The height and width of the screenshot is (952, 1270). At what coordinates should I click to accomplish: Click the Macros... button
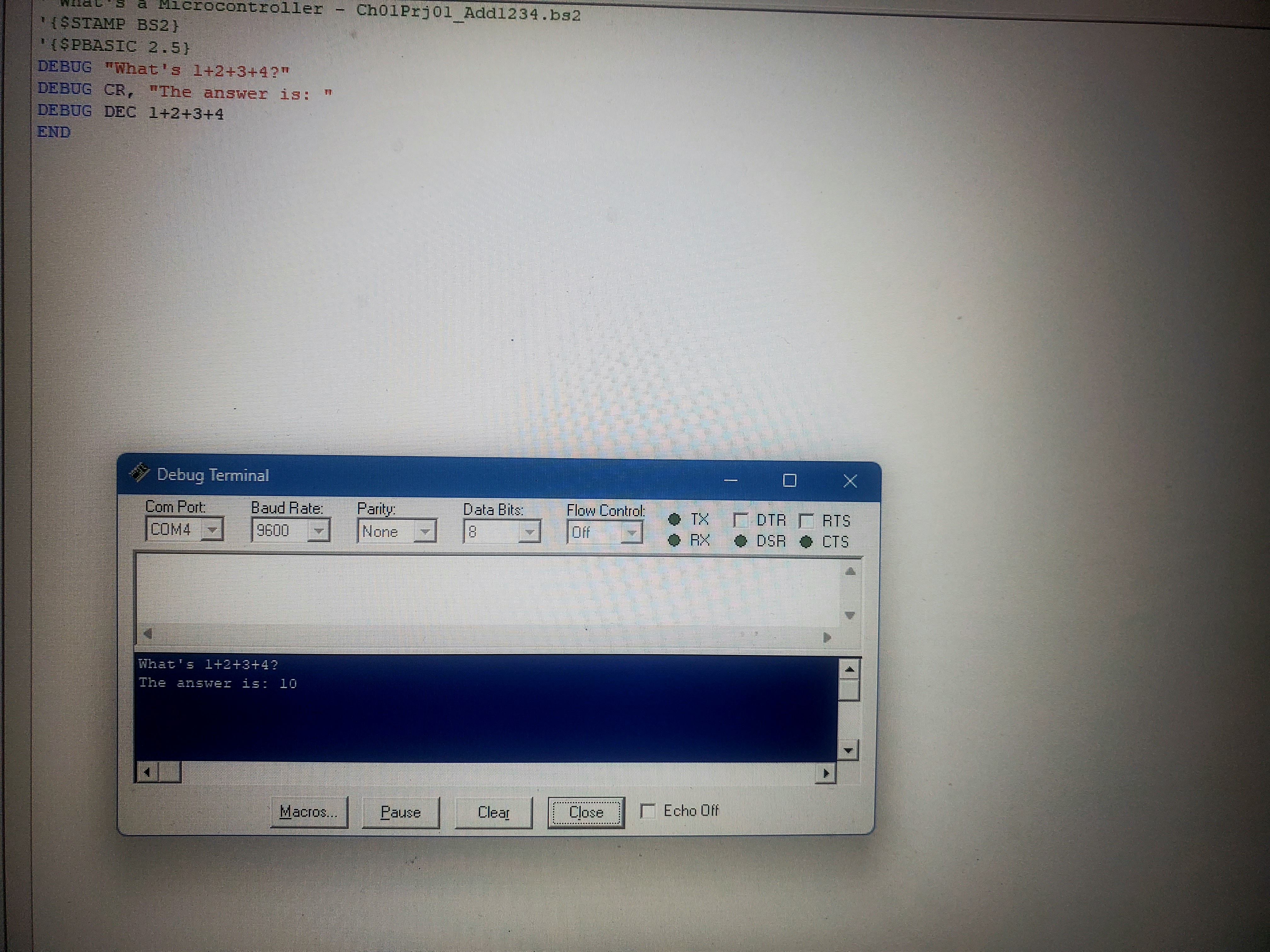[x=309, y=812]
